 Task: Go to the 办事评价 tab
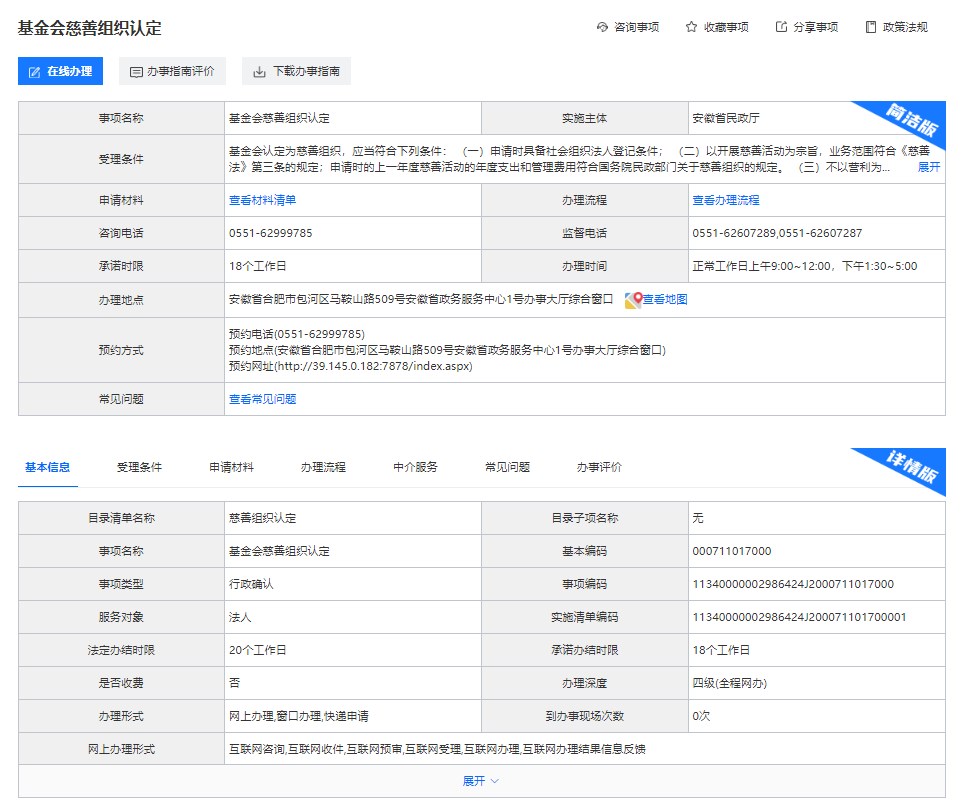(x=599, y=467)
